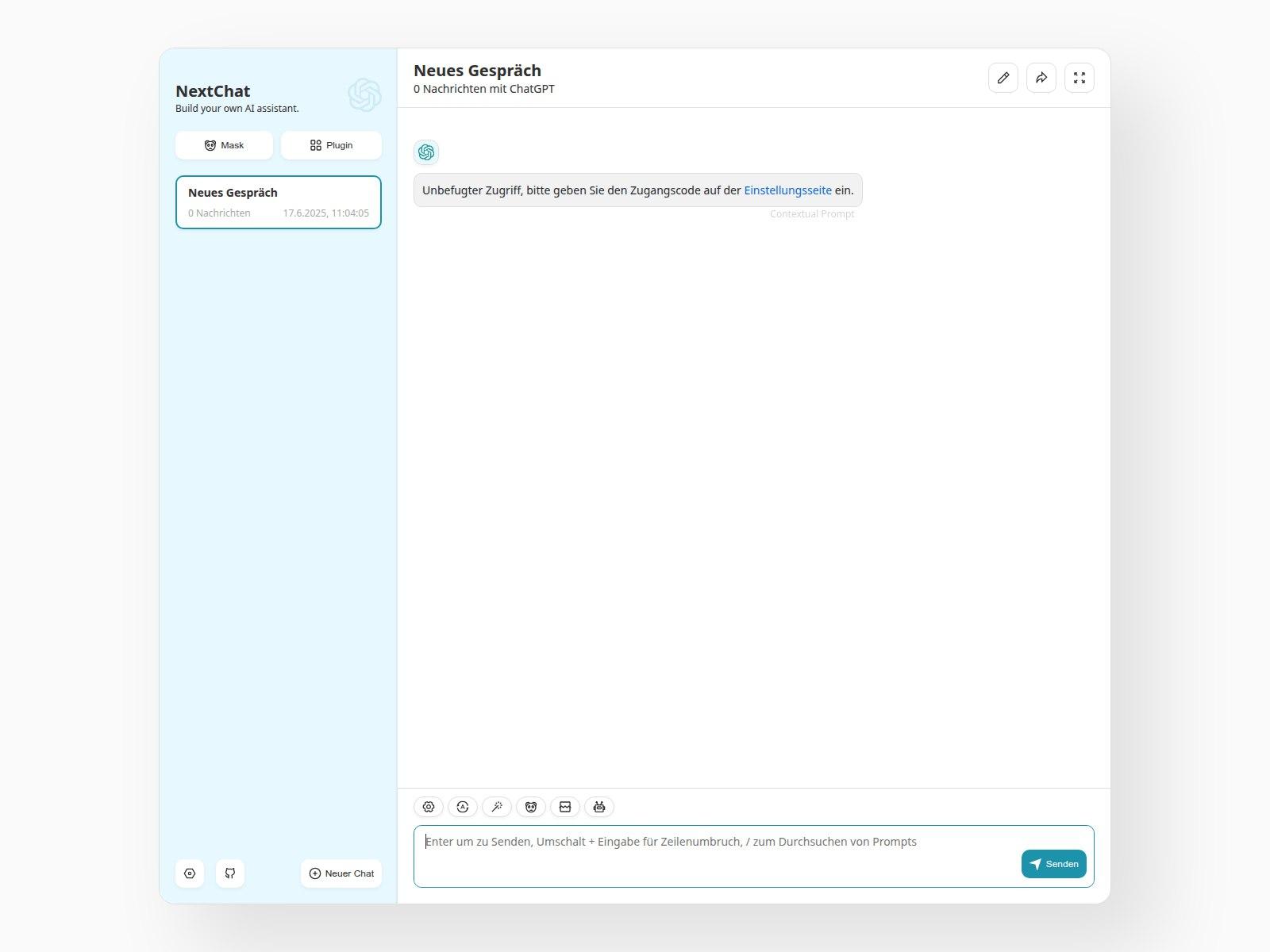Image resolution: width=1270 pixels, height=952 pixels.
Task: Open settings via the sidebar gear icon
Action: [x=190, y=873]
